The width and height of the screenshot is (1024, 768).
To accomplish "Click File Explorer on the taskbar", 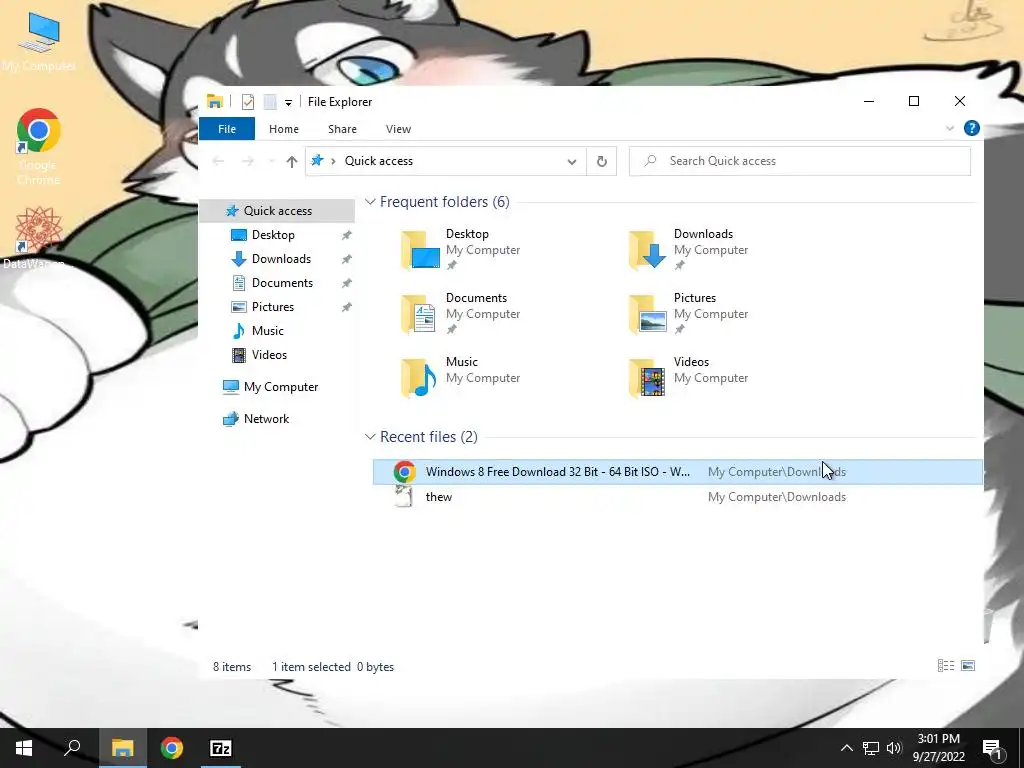I will [122, 748].
